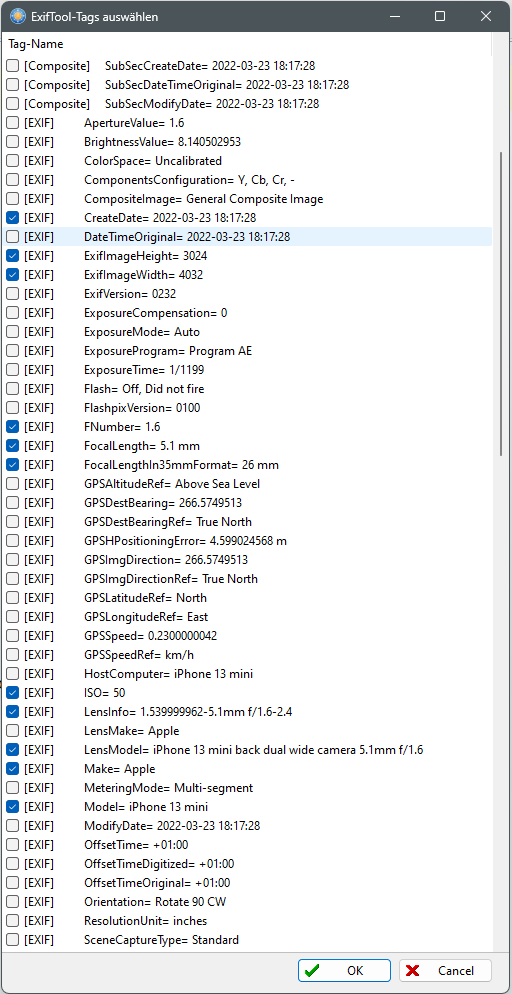Uncheck the FocalLength 5.1 mm checkbox
This screenshot has width=512, height=994.
[x=13, y=446]
